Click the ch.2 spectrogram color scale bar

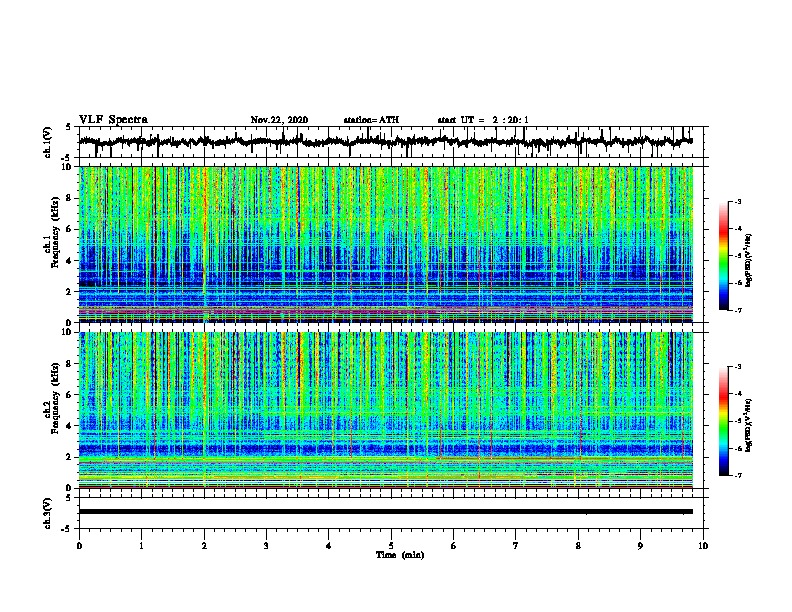[x=724, y=421]
